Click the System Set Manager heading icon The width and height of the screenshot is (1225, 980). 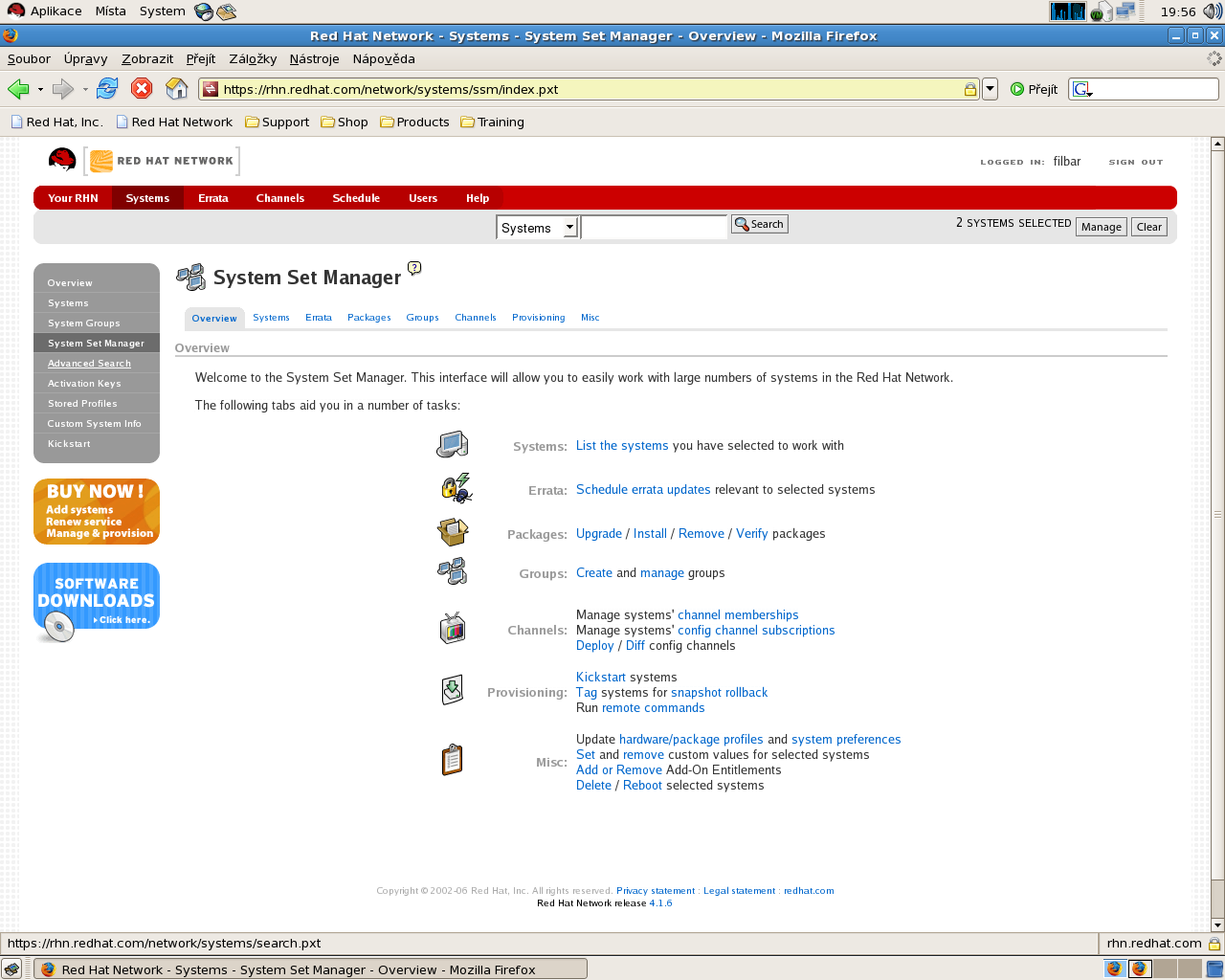pyautogui.click(x=191, y=278)
